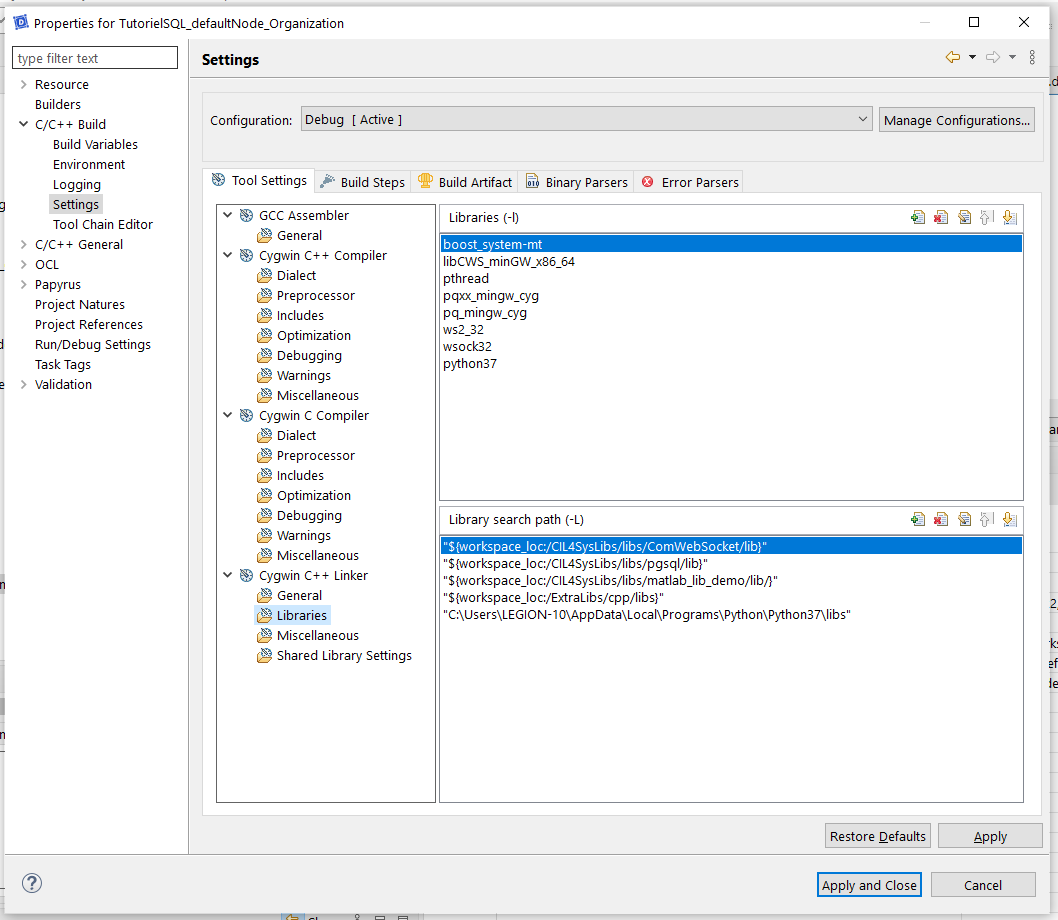Click the GCC Assembler tool icon
The image size is (1058, 920).
click(x=246, y=215)
